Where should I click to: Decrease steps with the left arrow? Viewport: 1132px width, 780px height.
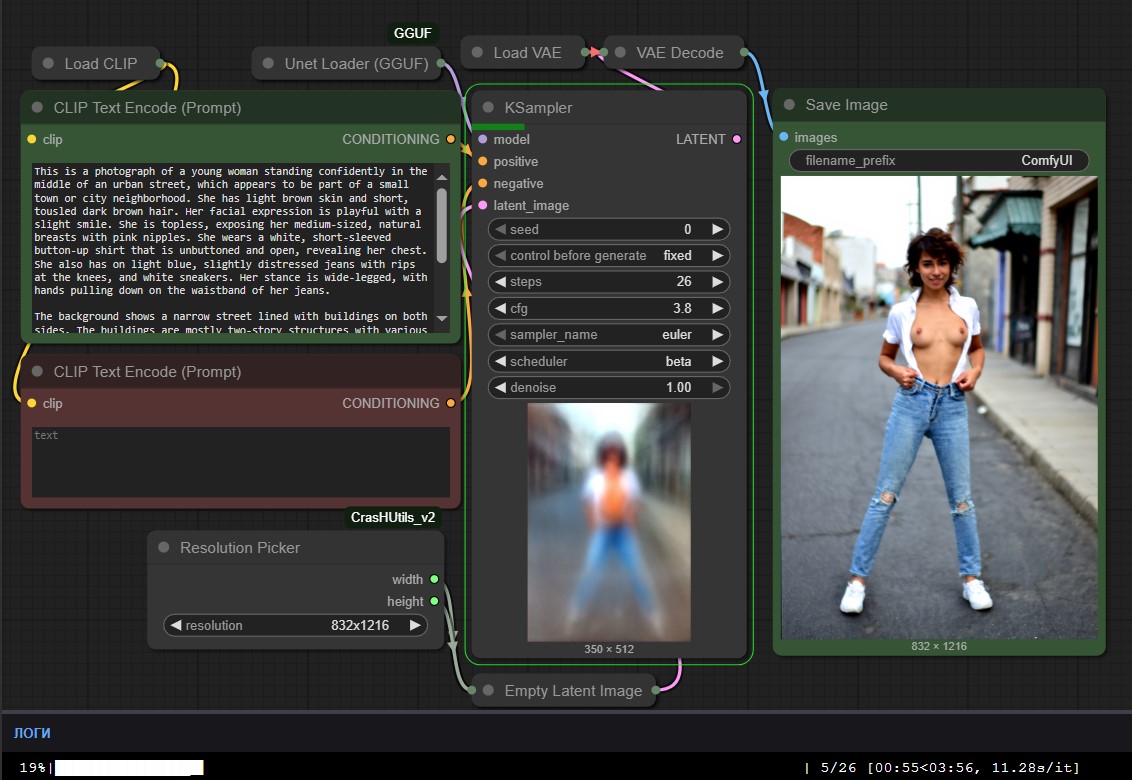click(500, 282)
